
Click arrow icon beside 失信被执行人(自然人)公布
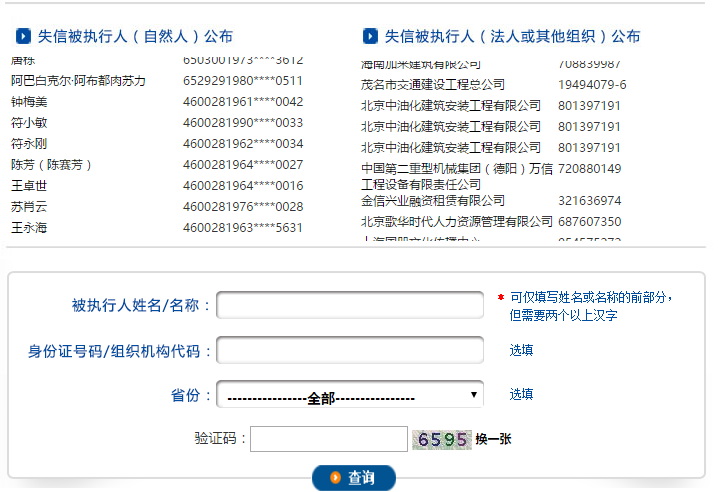point(22,36)
